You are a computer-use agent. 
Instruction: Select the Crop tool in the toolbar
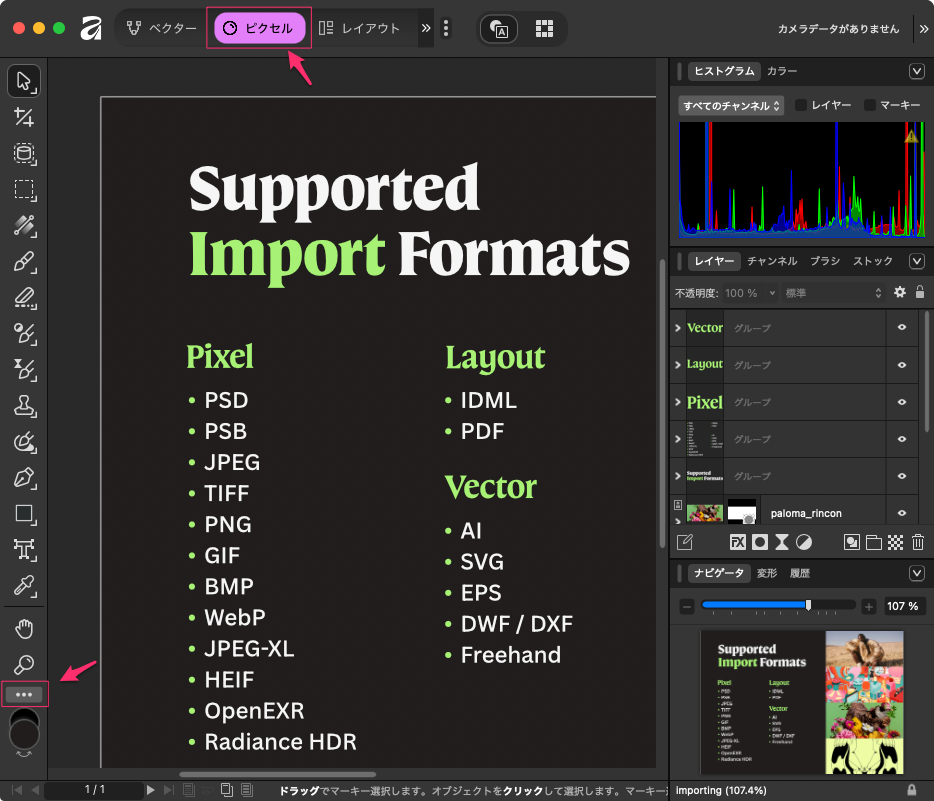tap(24, 118)
